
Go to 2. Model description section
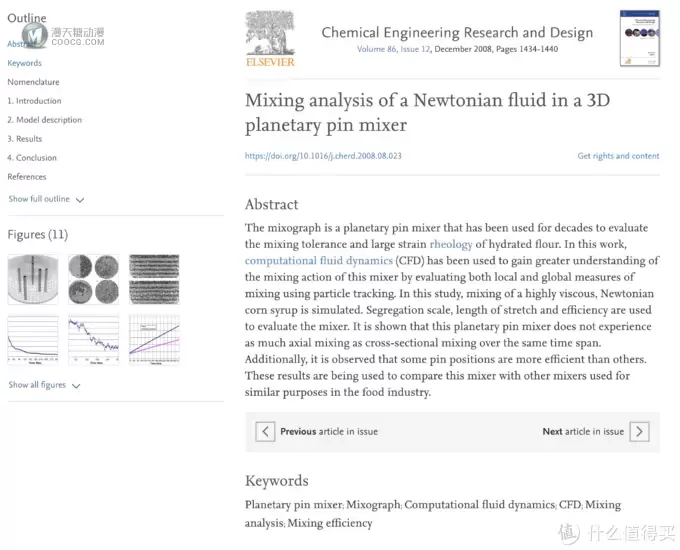[x=44, y=120]
